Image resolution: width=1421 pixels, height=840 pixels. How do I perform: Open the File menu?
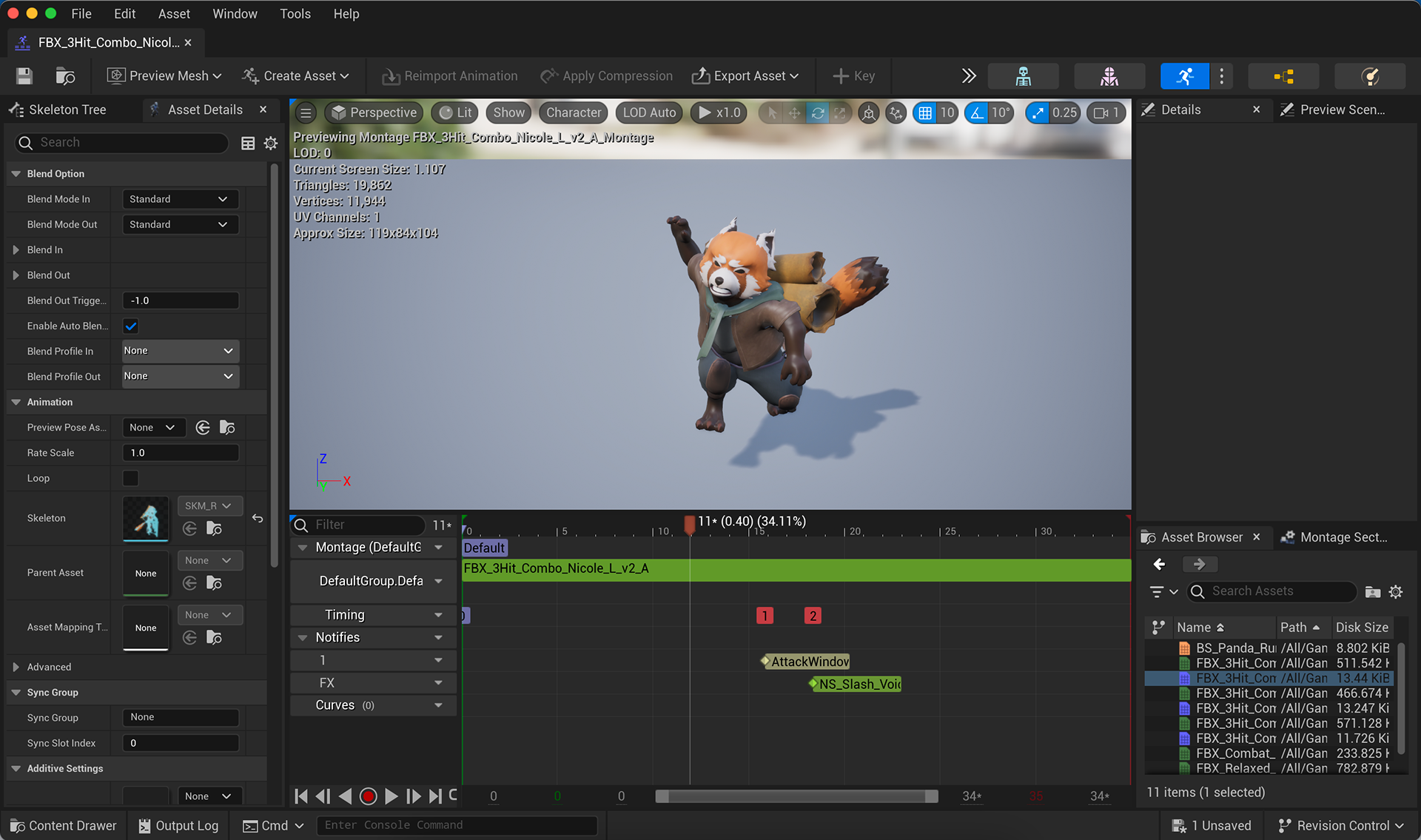(81, 13)
